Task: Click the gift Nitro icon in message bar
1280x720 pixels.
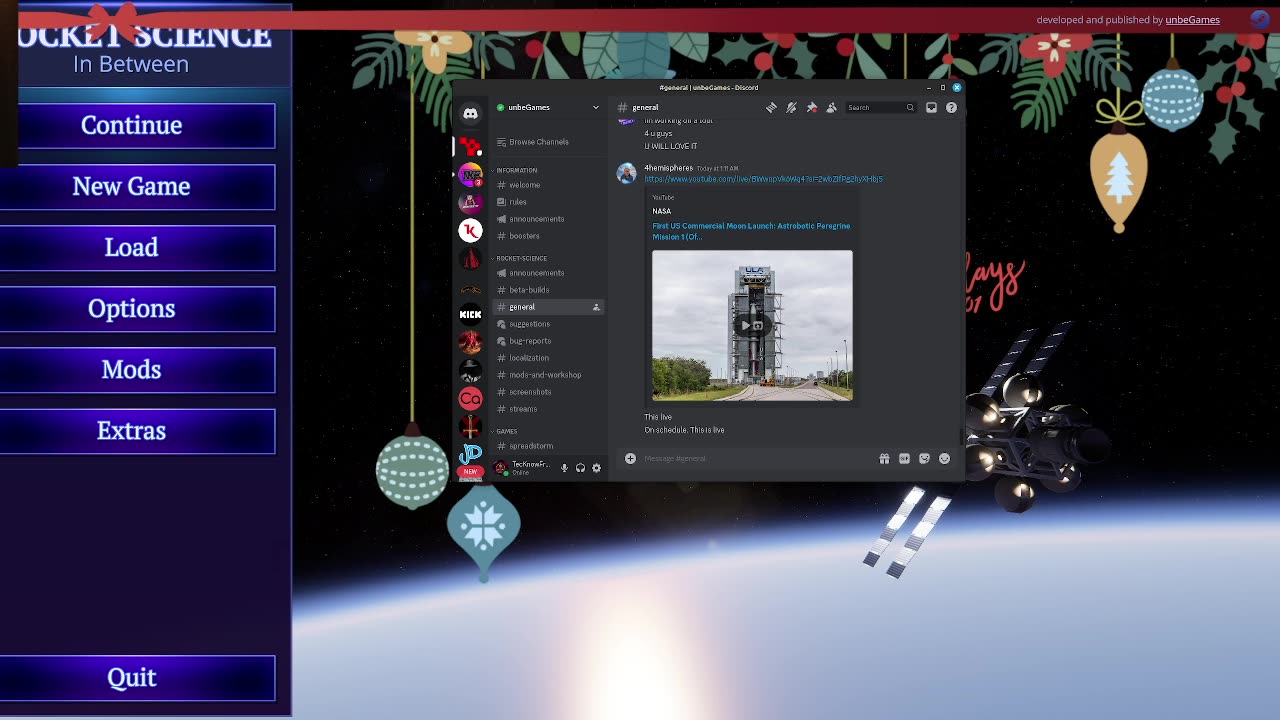Action: (x=884, y=458)
